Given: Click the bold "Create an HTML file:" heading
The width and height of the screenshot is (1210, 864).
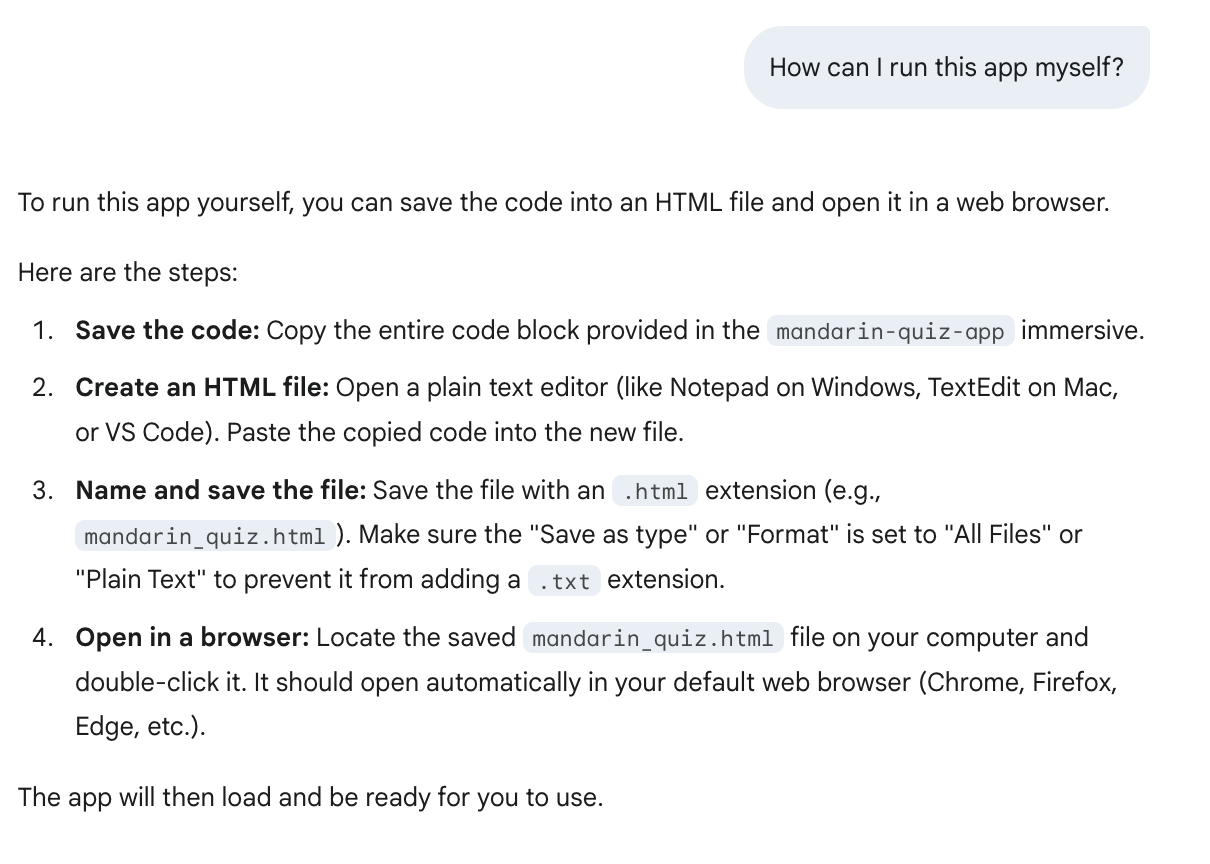Looking at the screenshot, I should [202, 388].
